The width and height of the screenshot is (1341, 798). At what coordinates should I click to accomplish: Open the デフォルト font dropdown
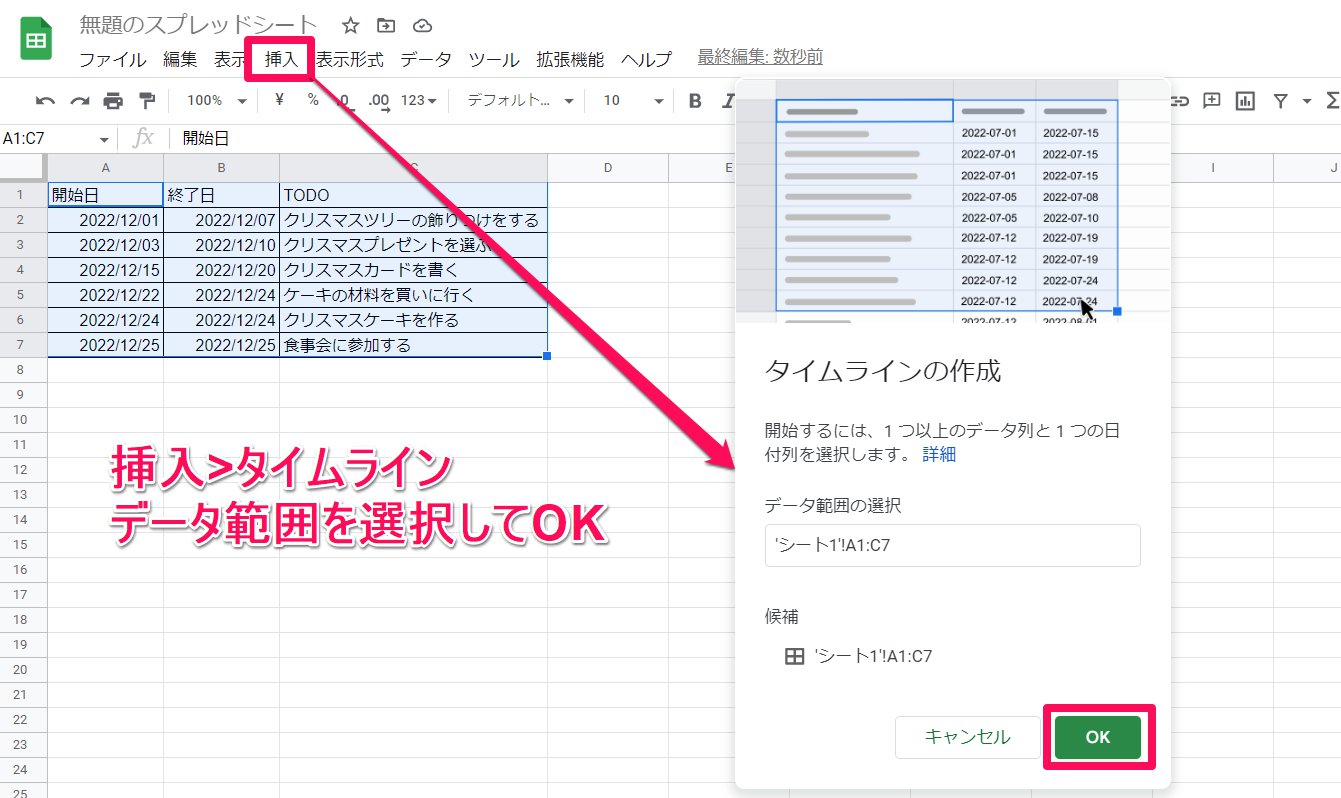(x=520, y=100)
